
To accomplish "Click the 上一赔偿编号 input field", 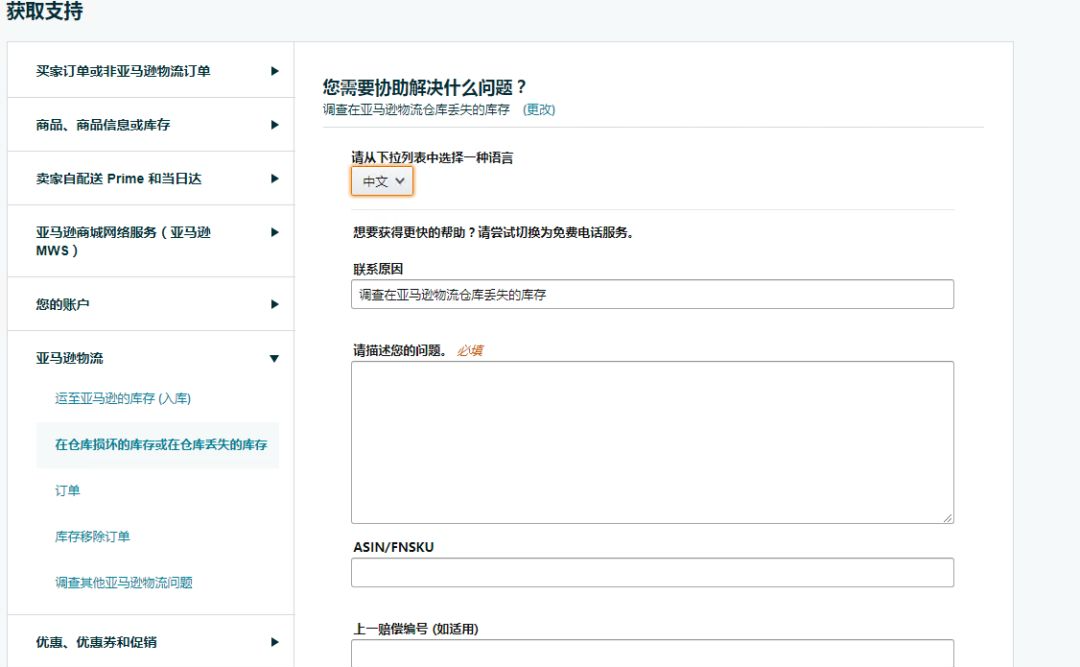I will [652, 653].
